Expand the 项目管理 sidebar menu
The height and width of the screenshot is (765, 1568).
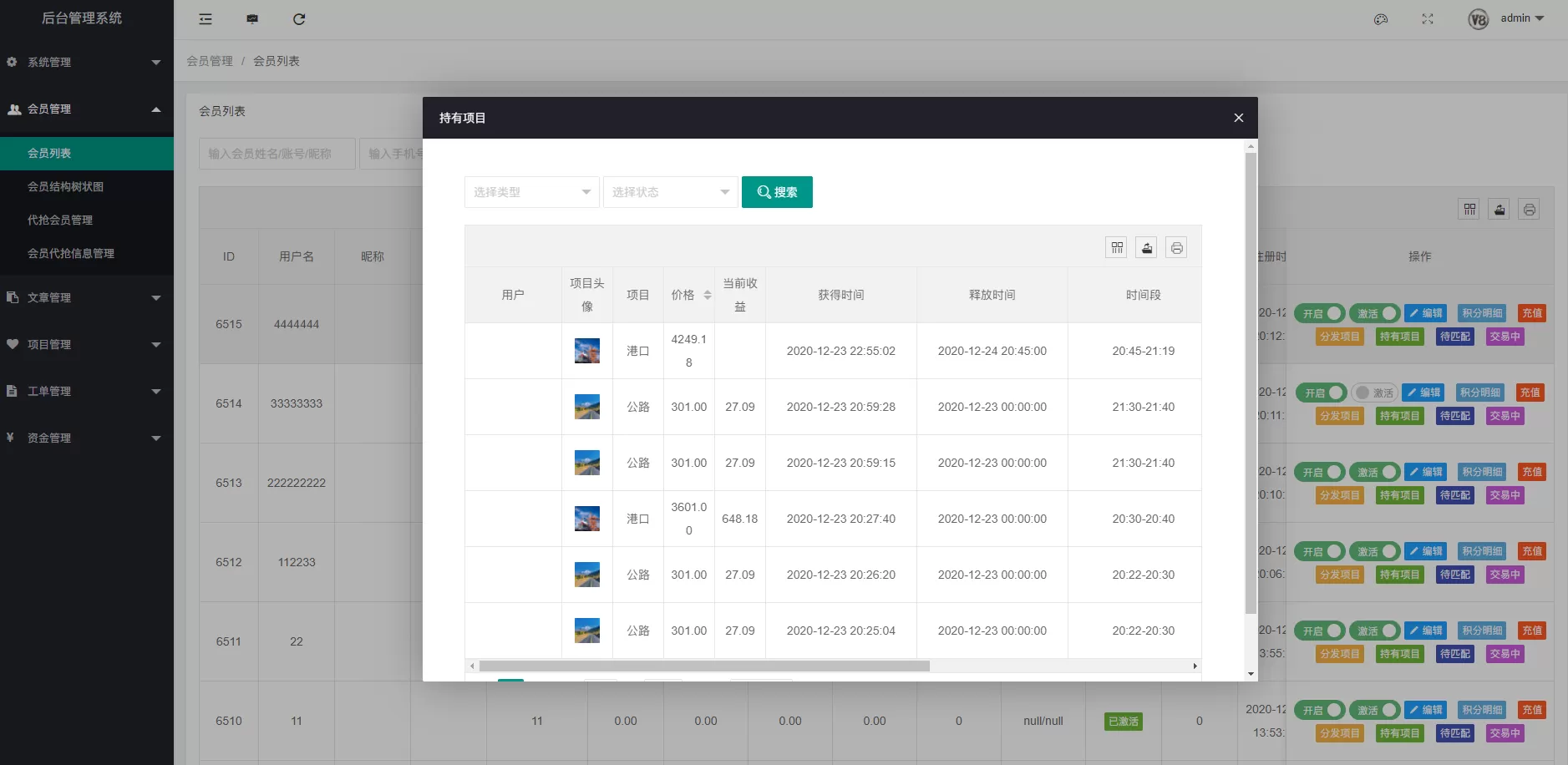point(84,344)
